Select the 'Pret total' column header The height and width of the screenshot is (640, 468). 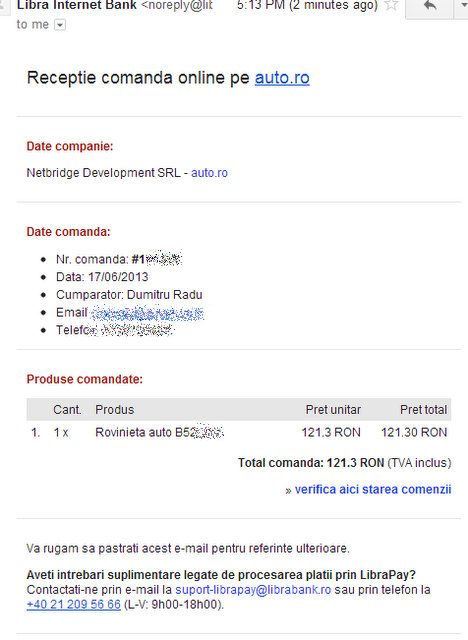tap(424, 409)
